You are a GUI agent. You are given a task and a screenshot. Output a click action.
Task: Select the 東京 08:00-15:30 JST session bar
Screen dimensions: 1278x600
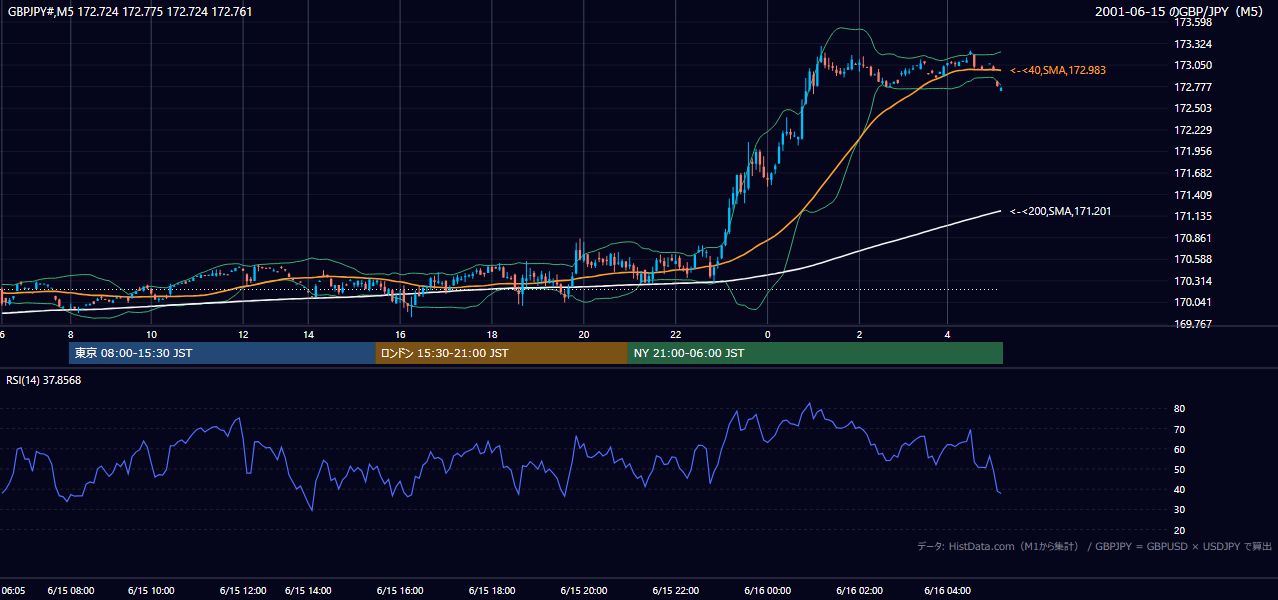click(222, 353)
